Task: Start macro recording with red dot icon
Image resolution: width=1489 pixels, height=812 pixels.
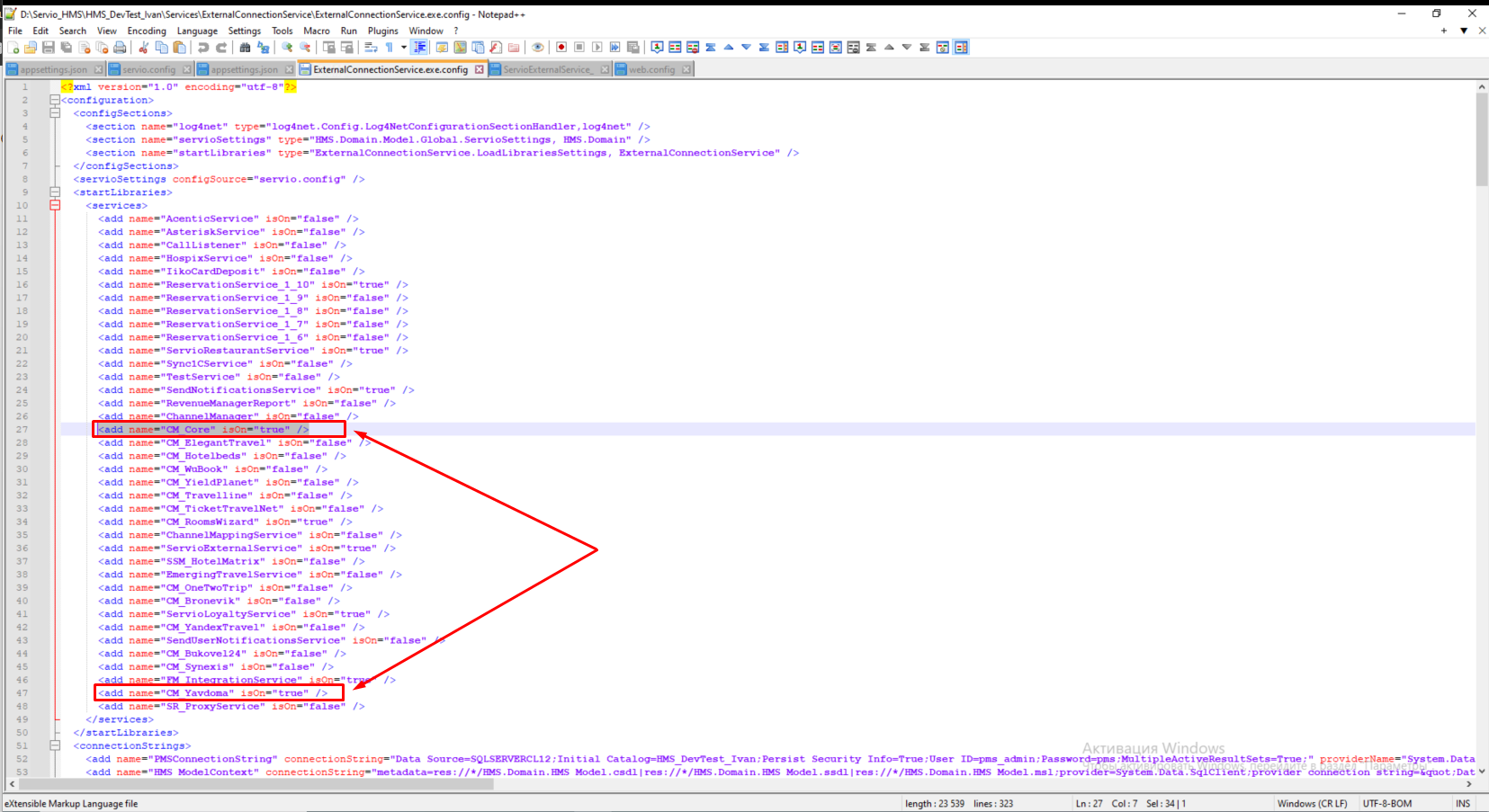Action: coord(561,48)
